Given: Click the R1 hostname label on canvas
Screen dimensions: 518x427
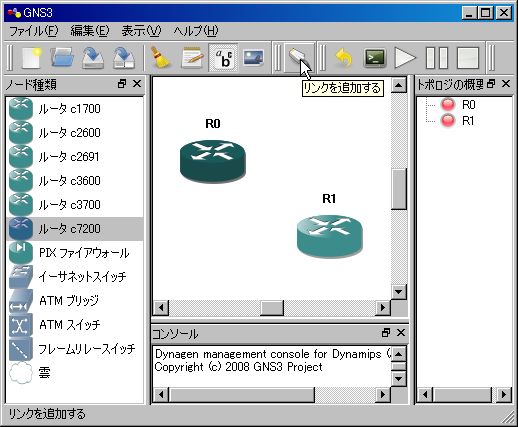Looking at the screenshot, I should tap(329, 199).
